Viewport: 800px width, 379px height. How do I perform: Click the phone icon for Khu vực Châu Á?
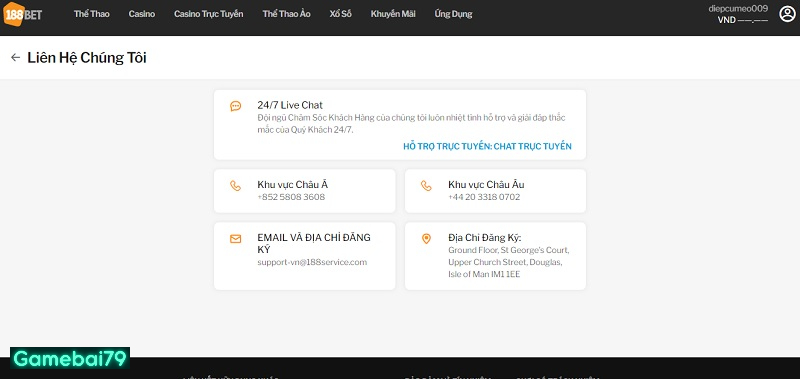[x=235, y=185]
